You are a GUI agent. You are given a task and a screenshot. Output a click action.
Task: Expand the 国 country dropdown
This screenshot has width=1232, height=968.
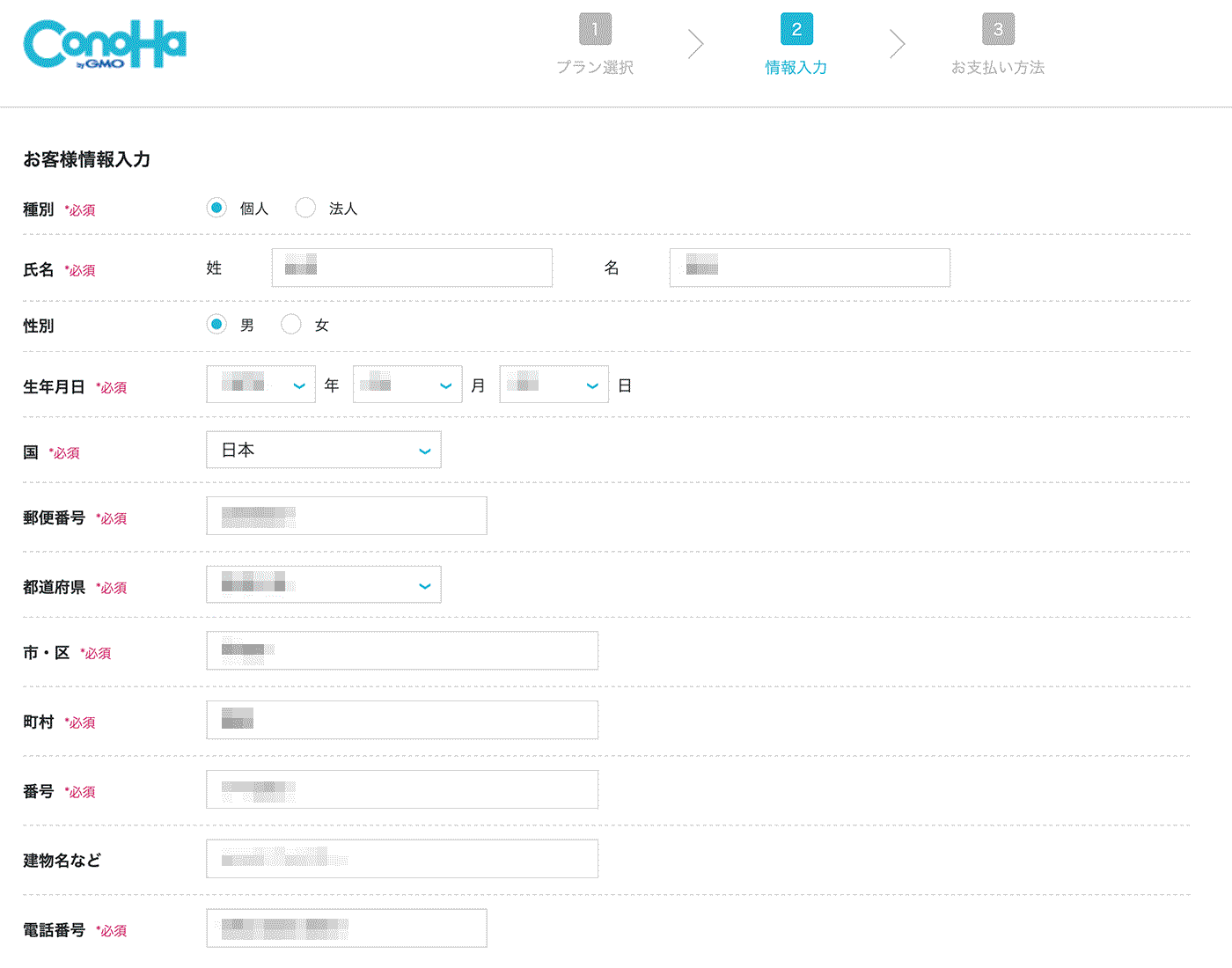click(x=324, y=451)
